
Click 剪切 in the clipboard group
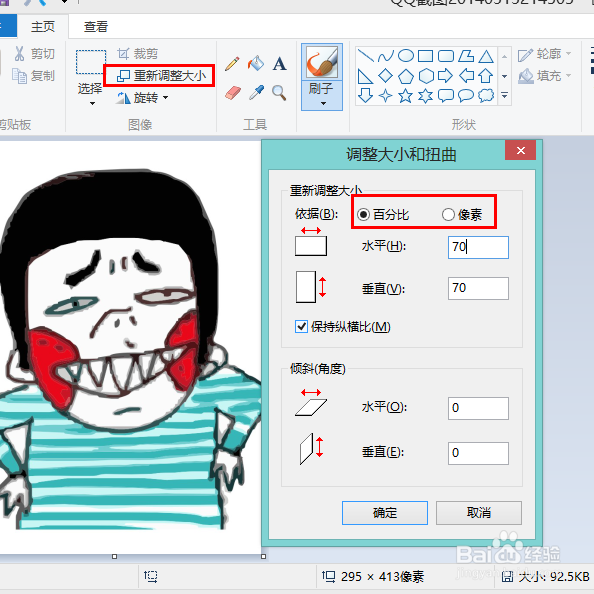coord(35,54)
